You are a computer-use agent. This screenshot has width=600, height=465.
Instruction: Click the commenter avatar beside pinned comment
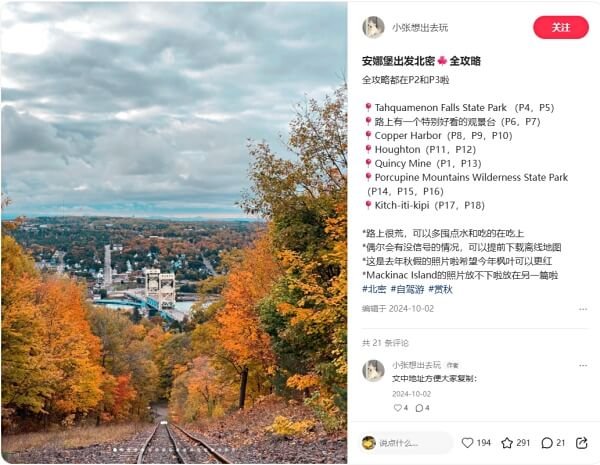point(373,370)
